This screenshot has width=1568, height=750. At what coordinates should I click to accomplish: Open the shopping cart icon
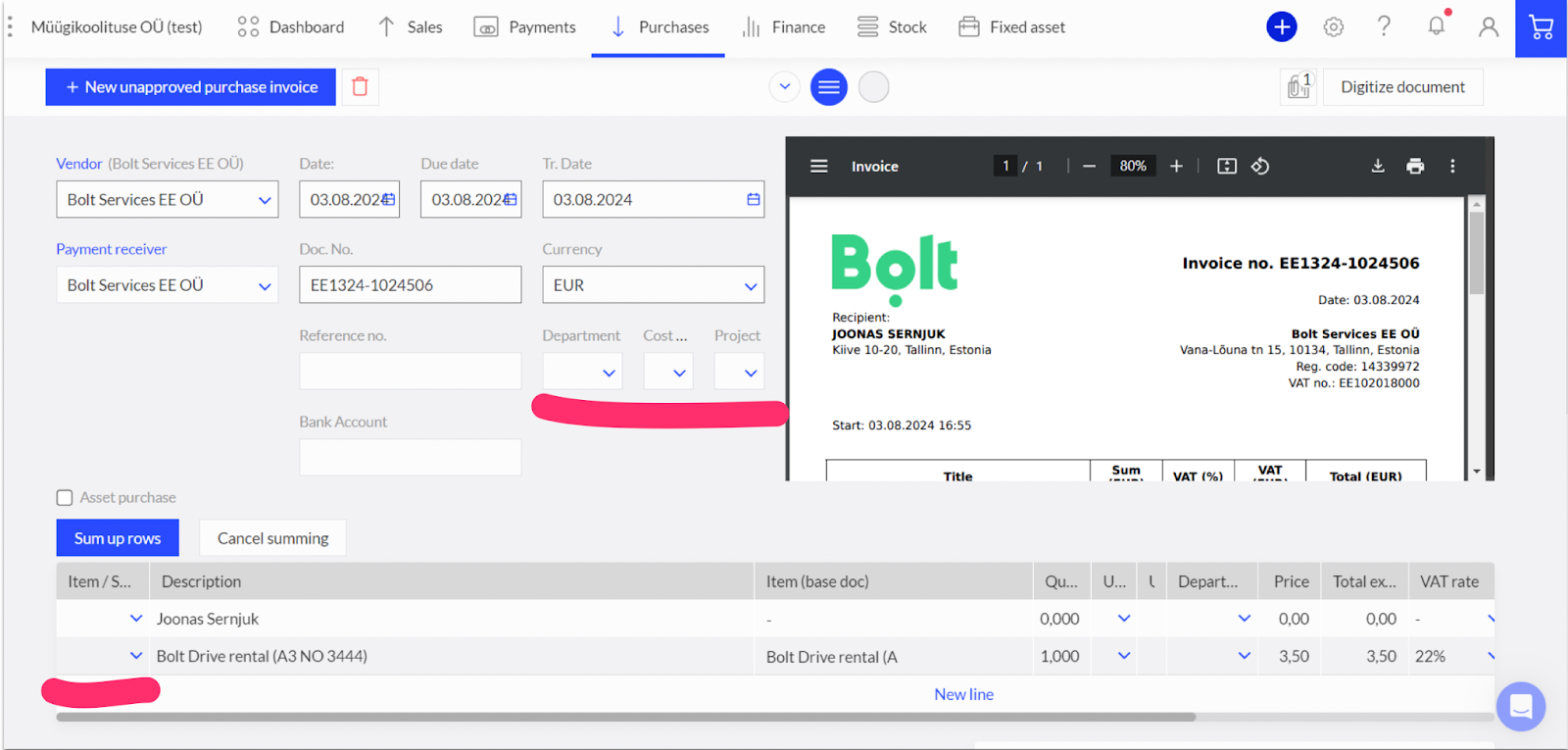(1541, 27)
